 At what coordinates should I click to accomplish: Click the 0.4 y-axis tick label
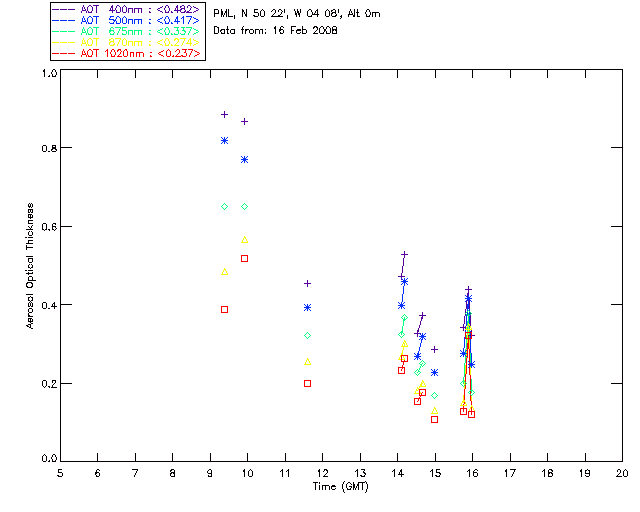point(49,305)
